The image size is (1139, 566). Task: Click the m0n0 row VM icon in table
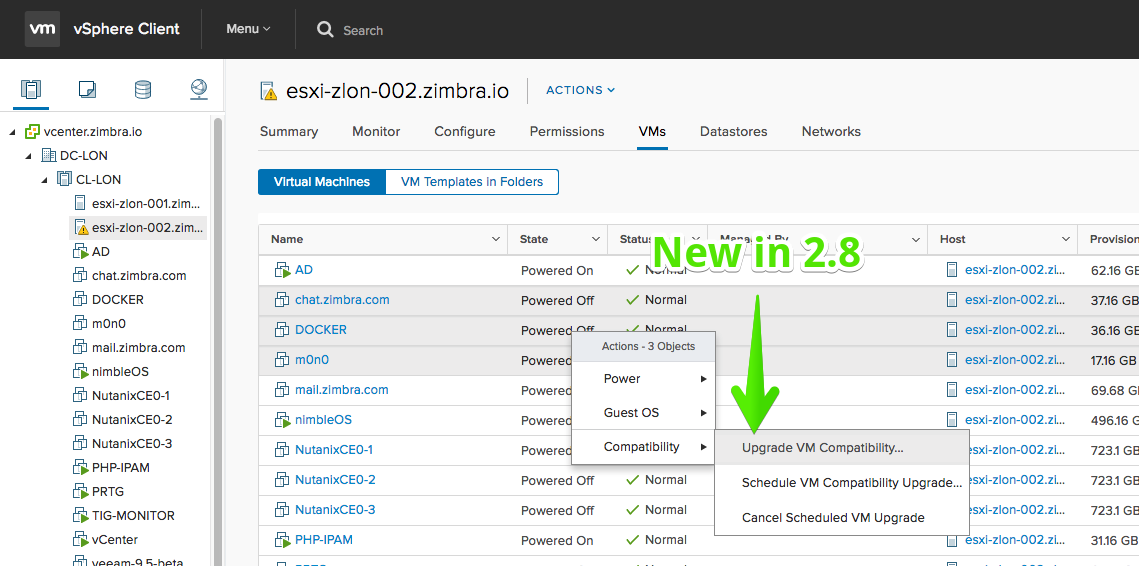point(282,360)
